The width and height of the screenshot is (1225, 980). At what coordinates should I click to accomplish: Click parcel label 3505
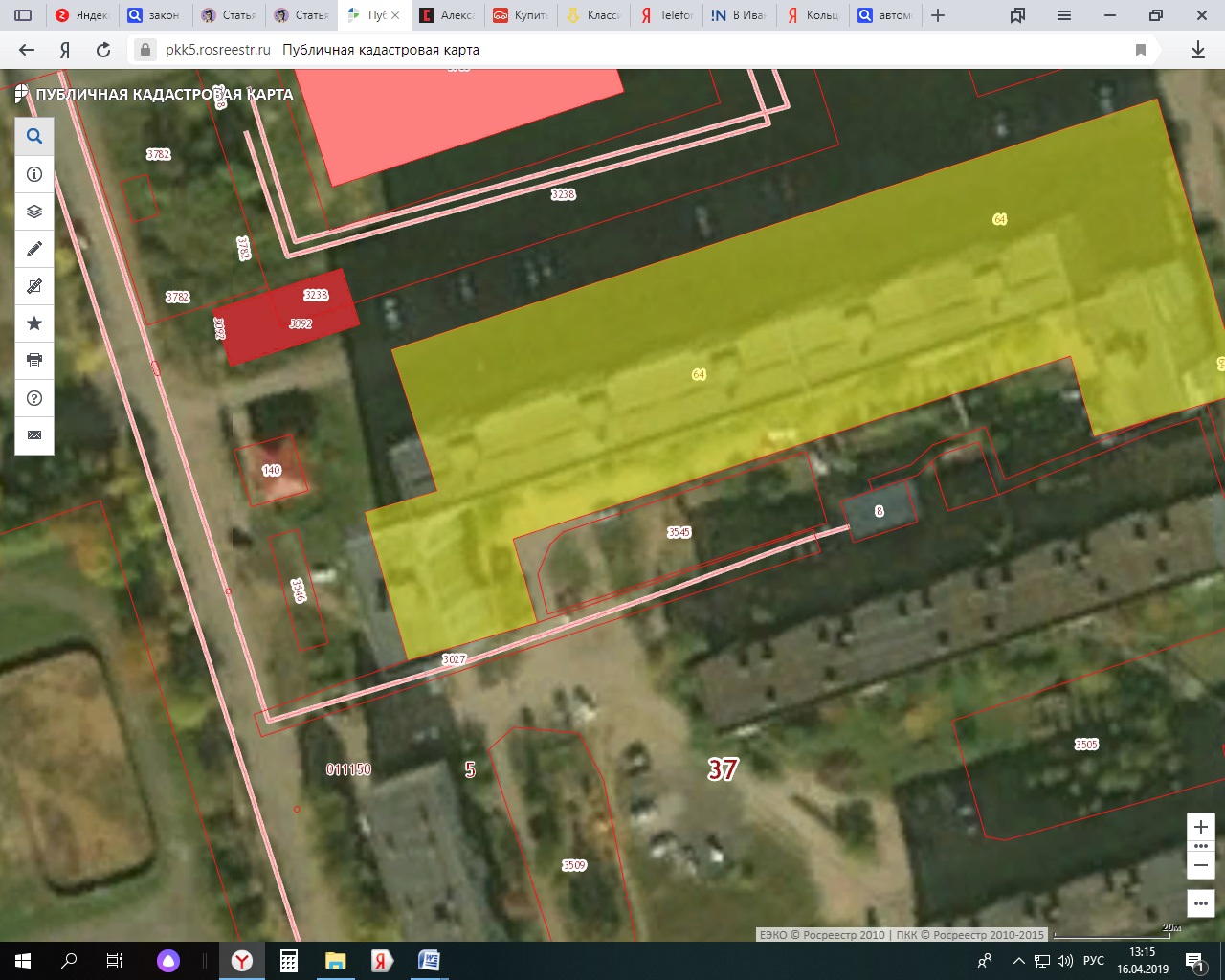[1086, 745]
